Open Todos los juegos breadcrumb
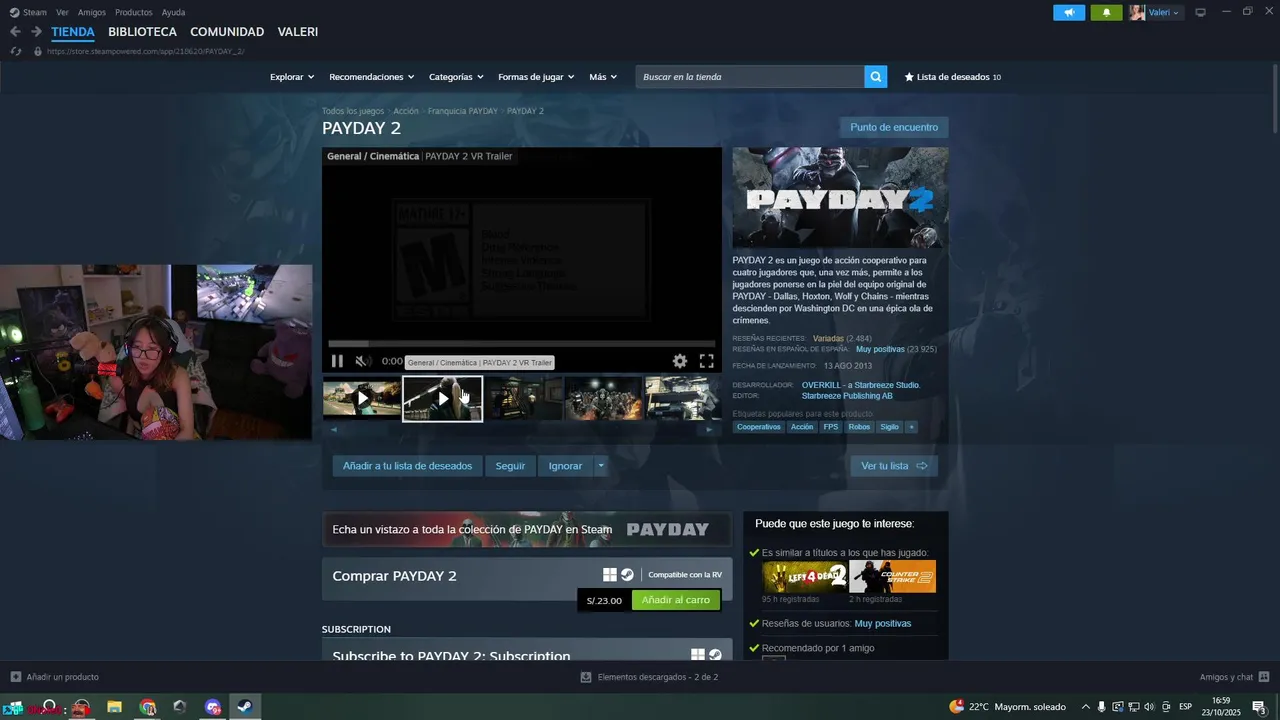Image resolution: width=1280 pixels, height=720 pixels. [353, 111]
